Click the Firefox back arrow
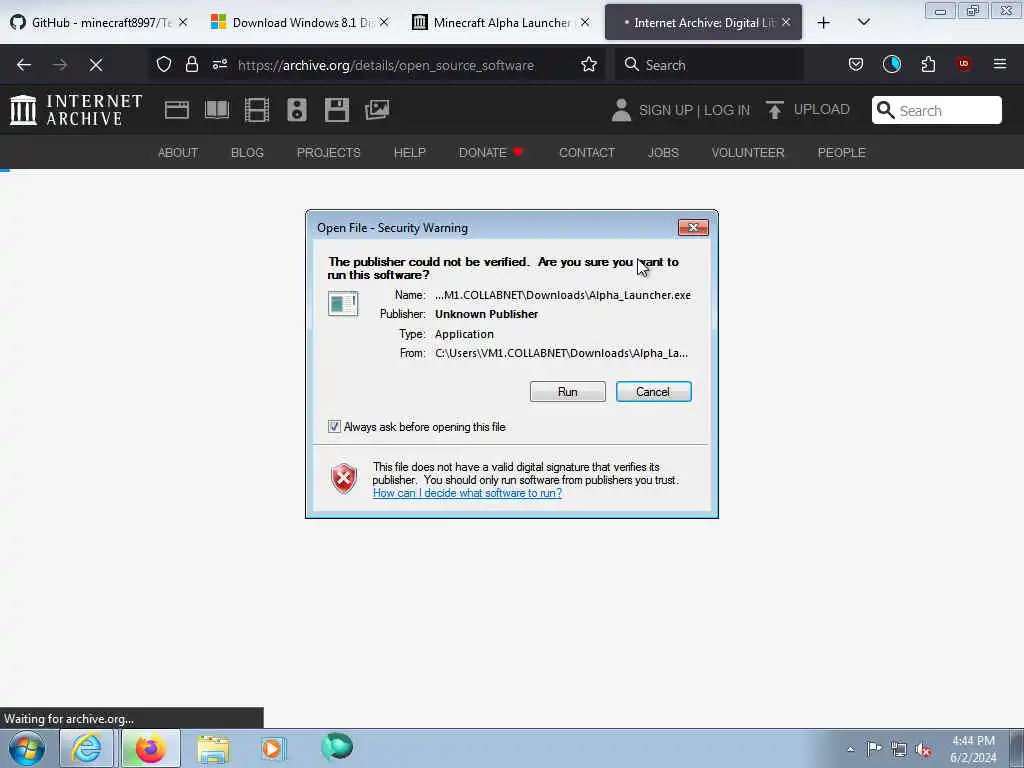 coord(24,65)
